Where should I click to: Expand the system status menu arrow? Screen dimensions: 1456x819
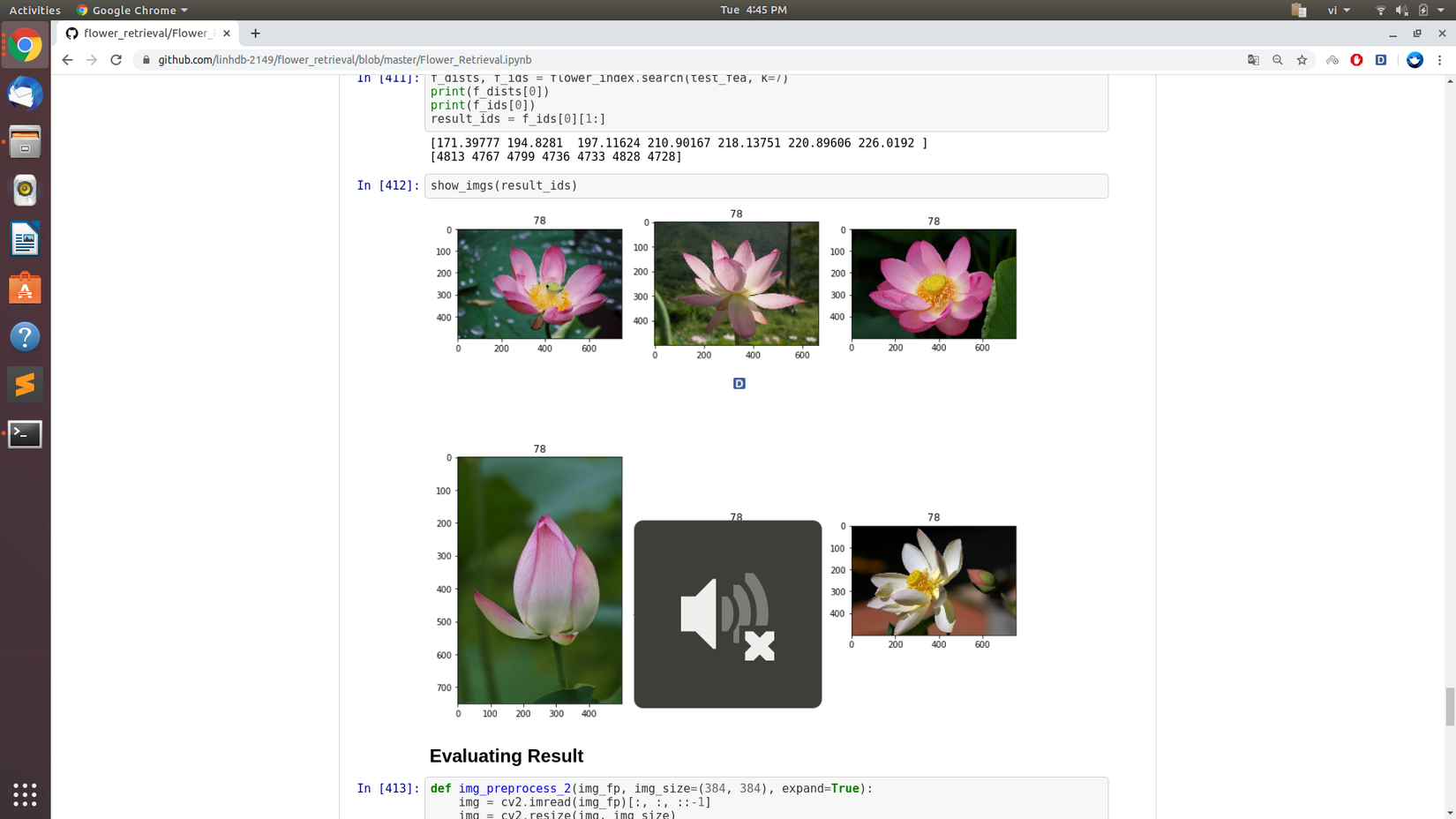pos(1440,10)
